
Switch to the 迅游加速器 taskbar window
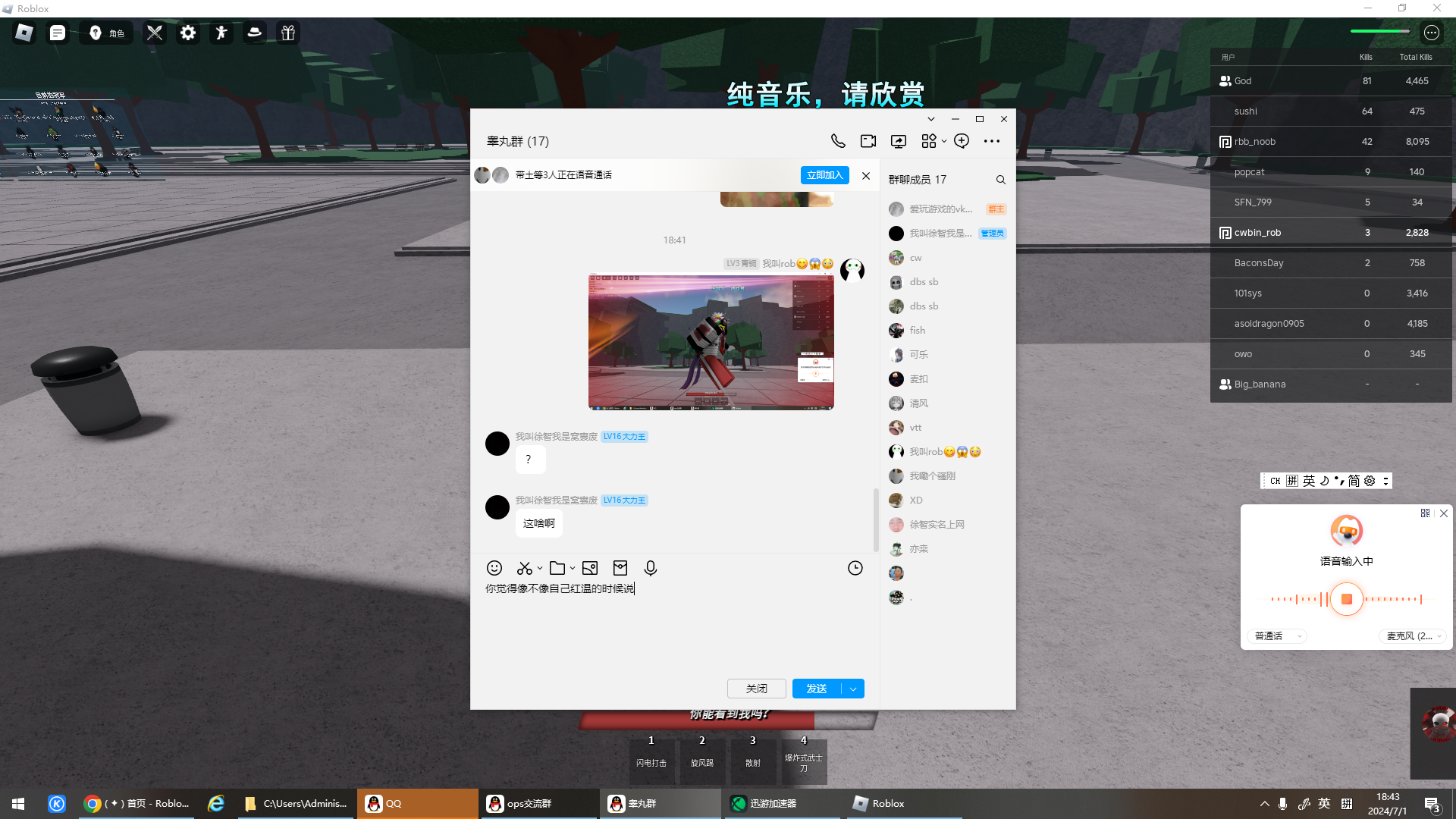[x=781, y=804]
